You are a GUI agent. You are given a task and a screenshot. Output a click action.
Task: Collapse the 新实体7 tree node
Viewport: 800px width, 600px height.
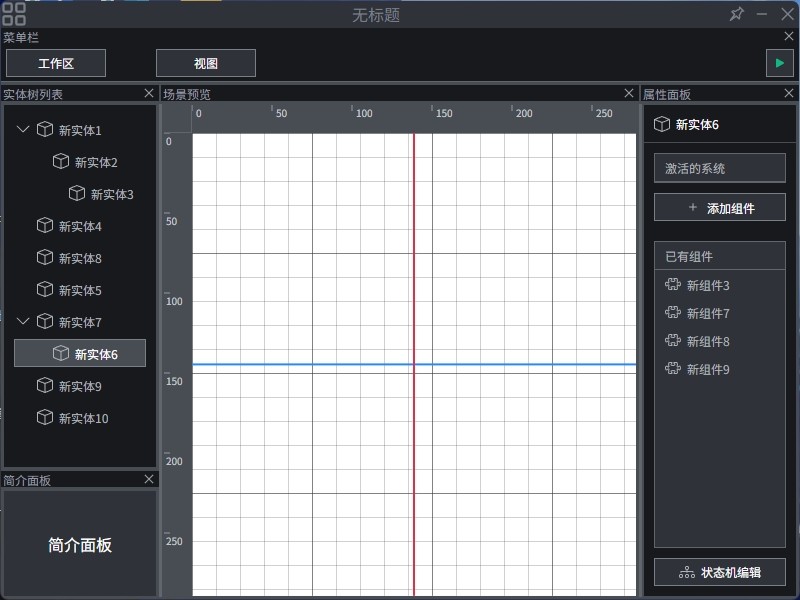coord(23,321)
